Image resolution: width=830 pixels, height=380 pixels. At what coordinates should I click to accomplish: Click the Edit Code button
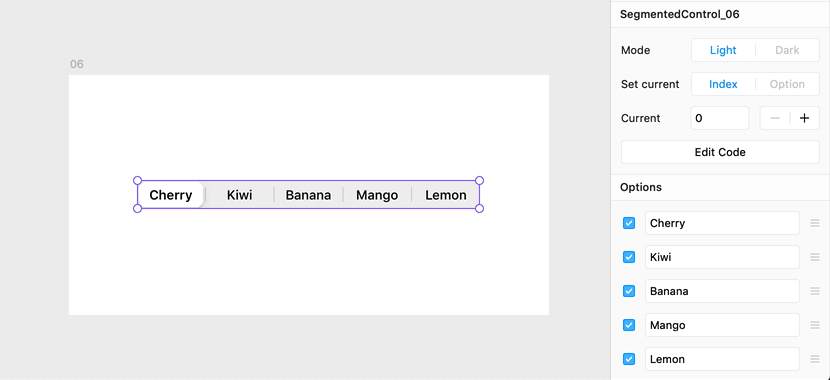coord(720,152)
